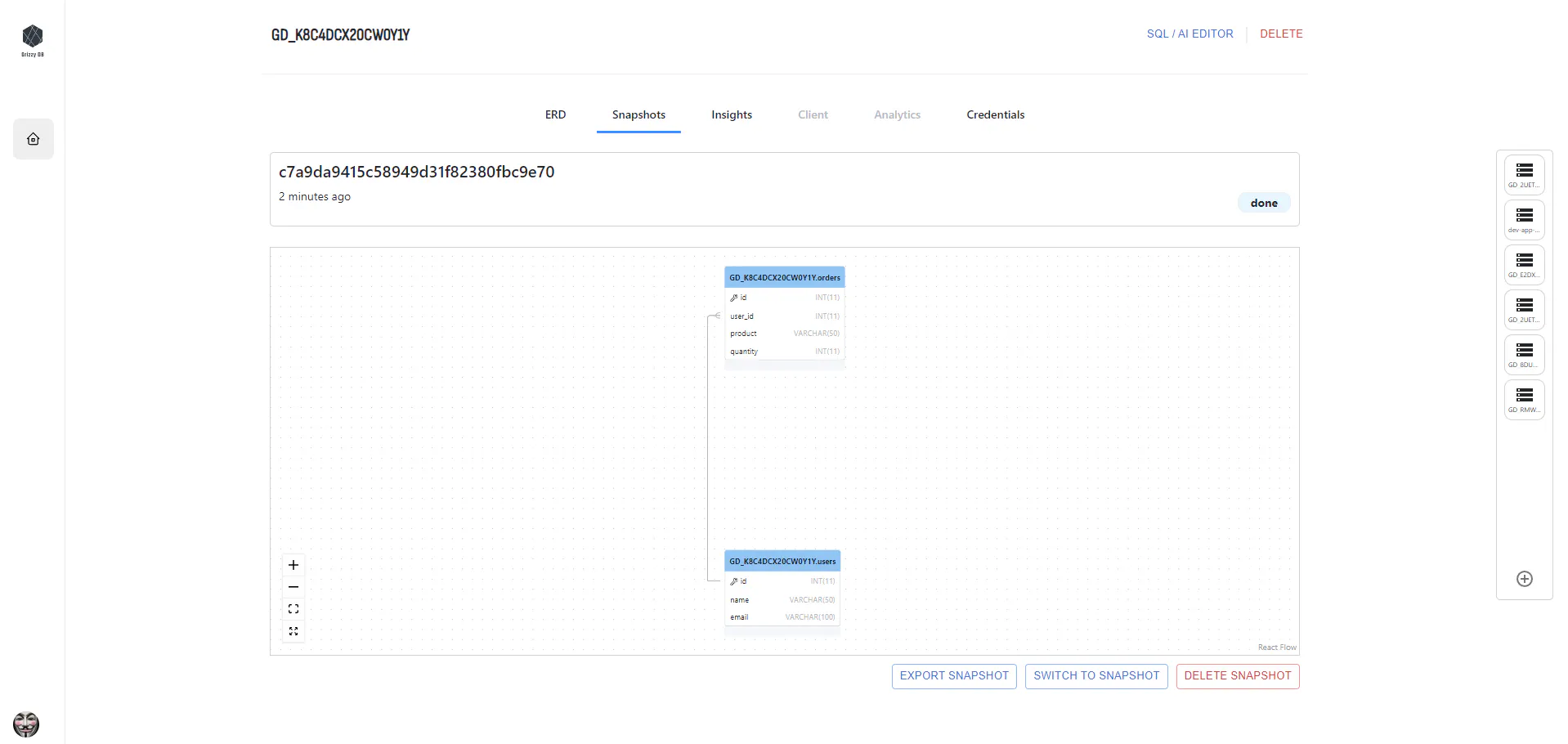Select the Snapshots tab
1568x744 pixels.
point(638,114)
